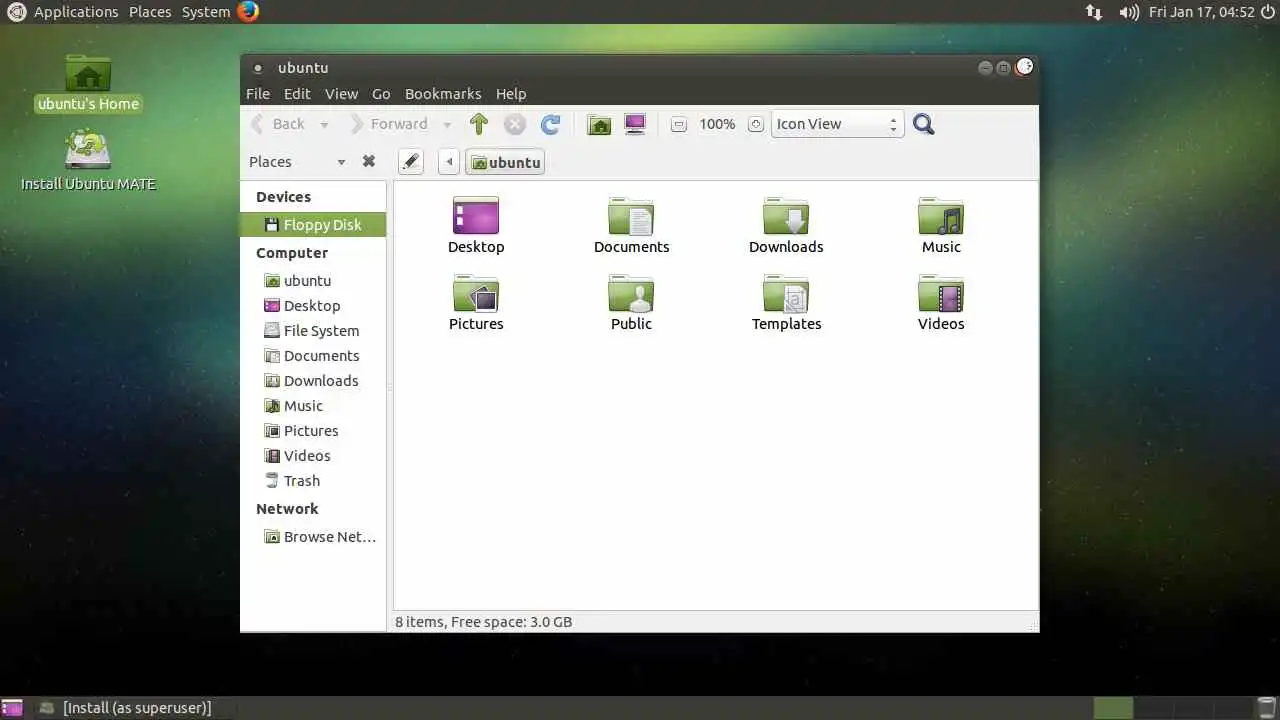Open ubuntu's Home desktop icon
This screenshot has height=720, width=1280.
point(88,82)
